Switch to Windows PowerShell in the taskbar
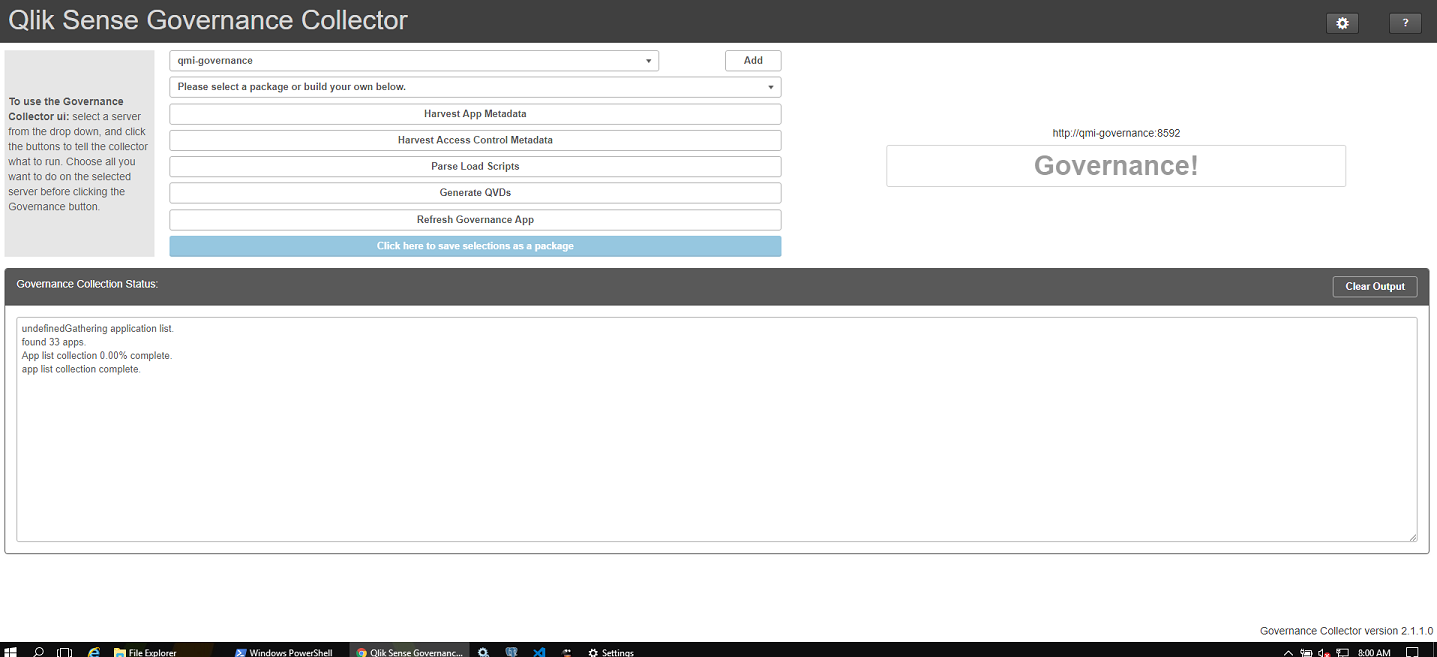Viewport: 1437px width, 657px height. 284,652
